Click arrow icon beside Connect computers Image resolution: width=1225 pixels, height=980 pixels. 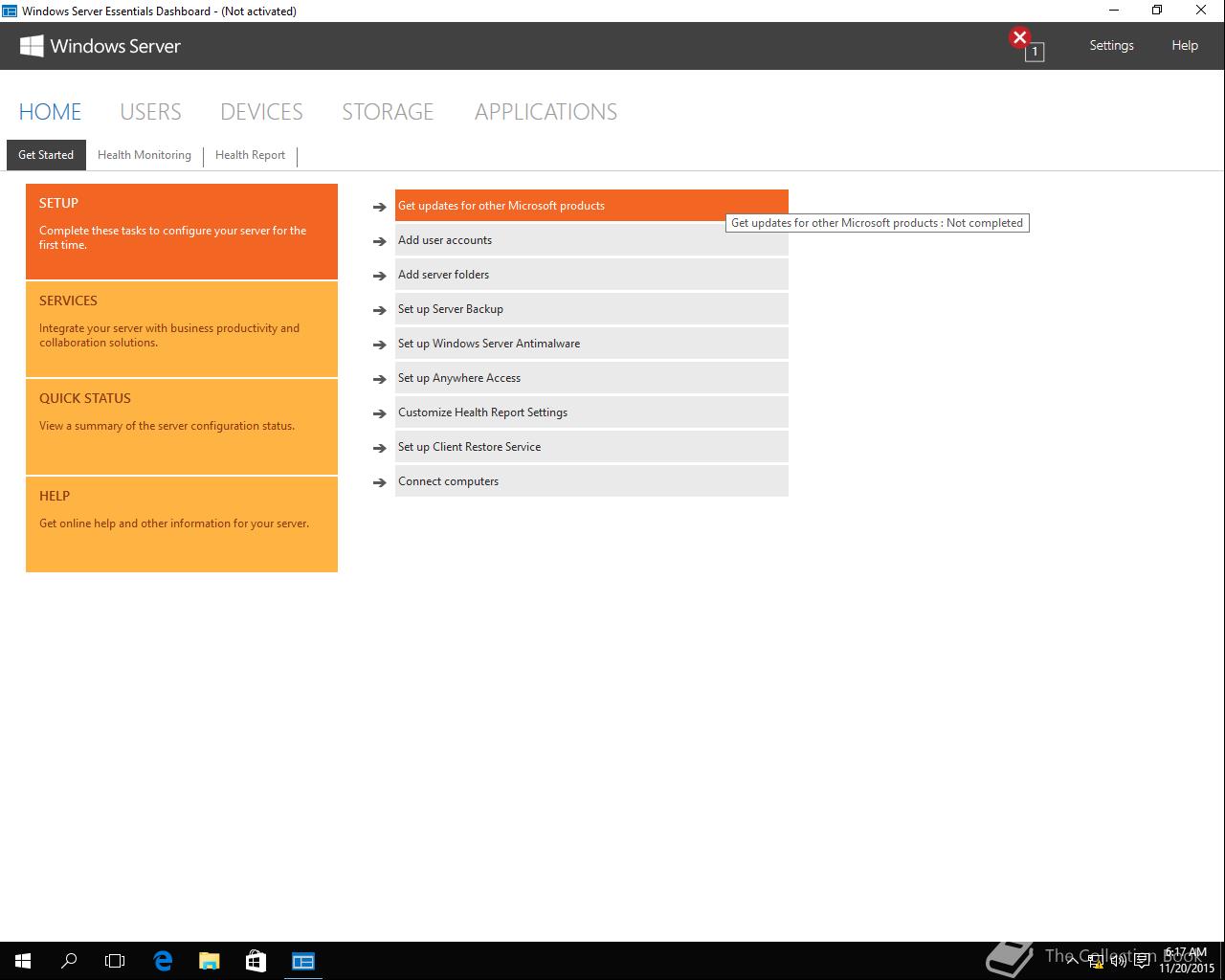click(380, 482)
